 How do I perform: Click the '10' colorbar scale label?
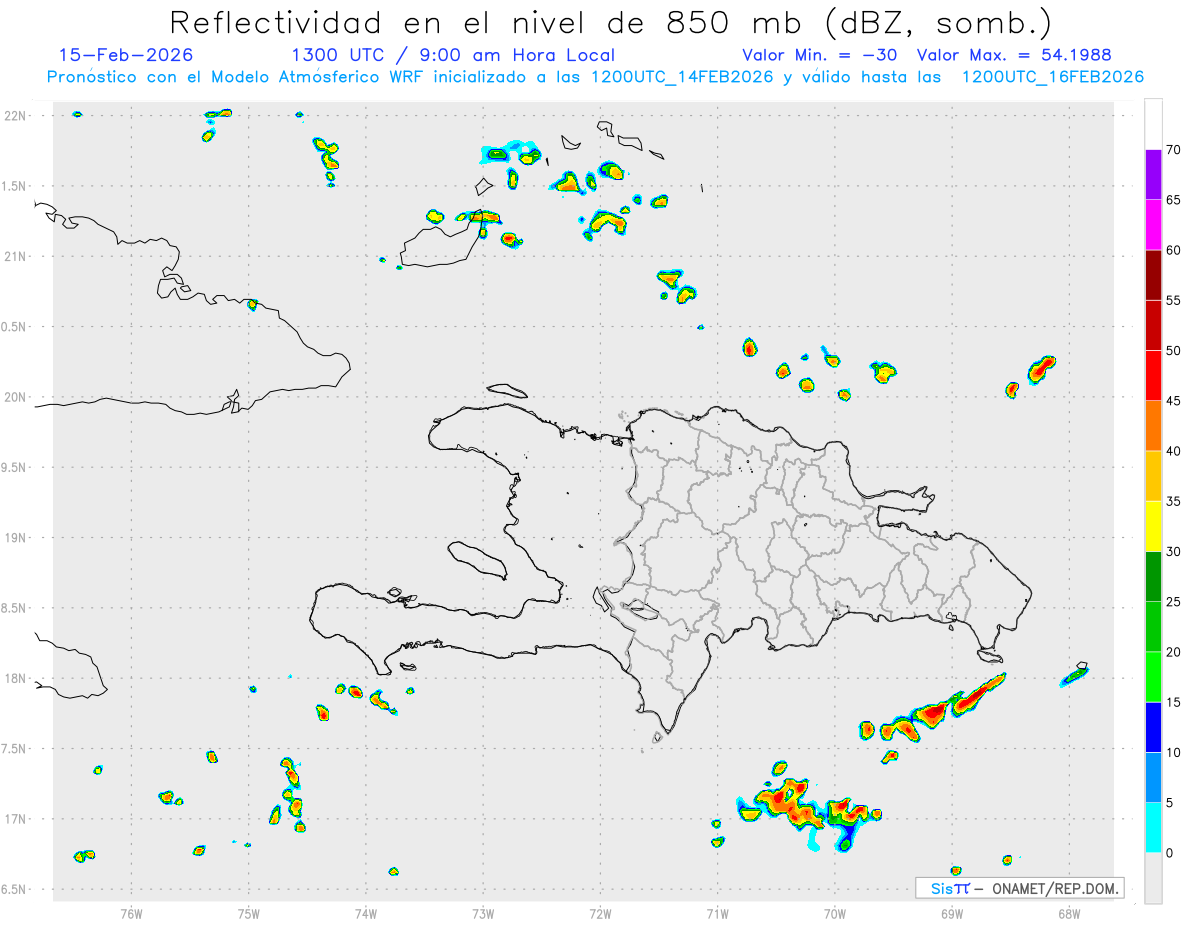click(1174, 752)
